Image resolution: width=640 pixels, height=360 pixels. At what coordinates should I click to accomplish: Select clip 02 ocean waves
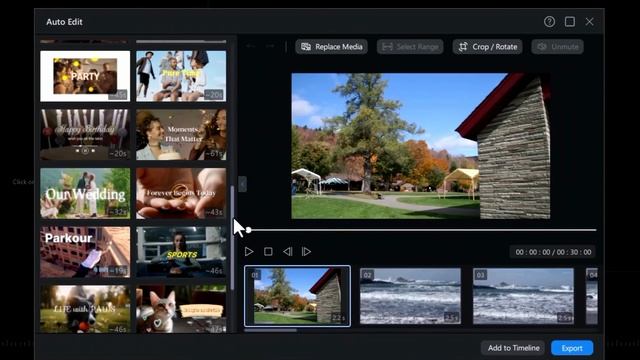(x=410, y=296)
